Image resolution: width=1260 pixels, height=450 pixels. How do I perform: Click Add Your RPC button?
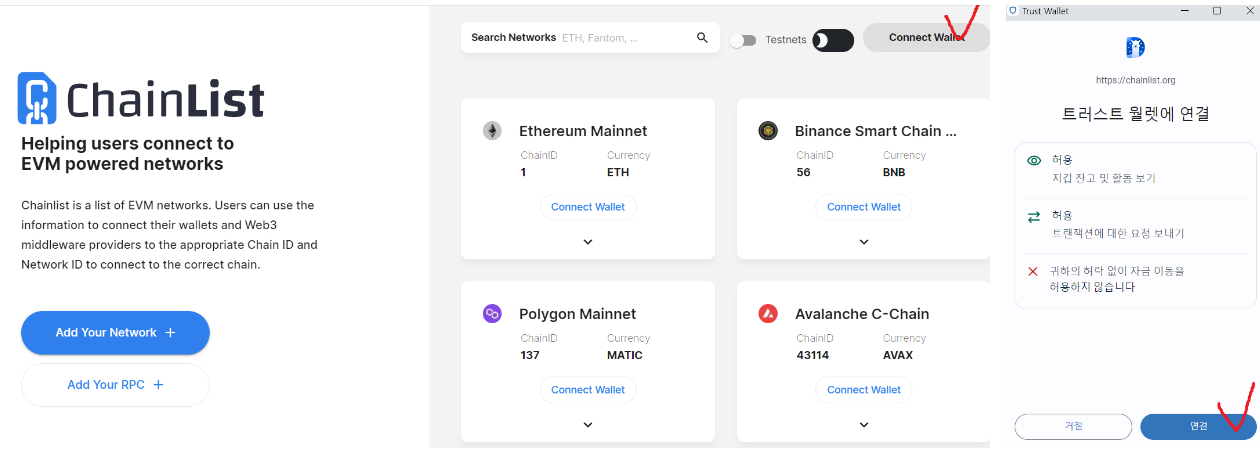115,385
